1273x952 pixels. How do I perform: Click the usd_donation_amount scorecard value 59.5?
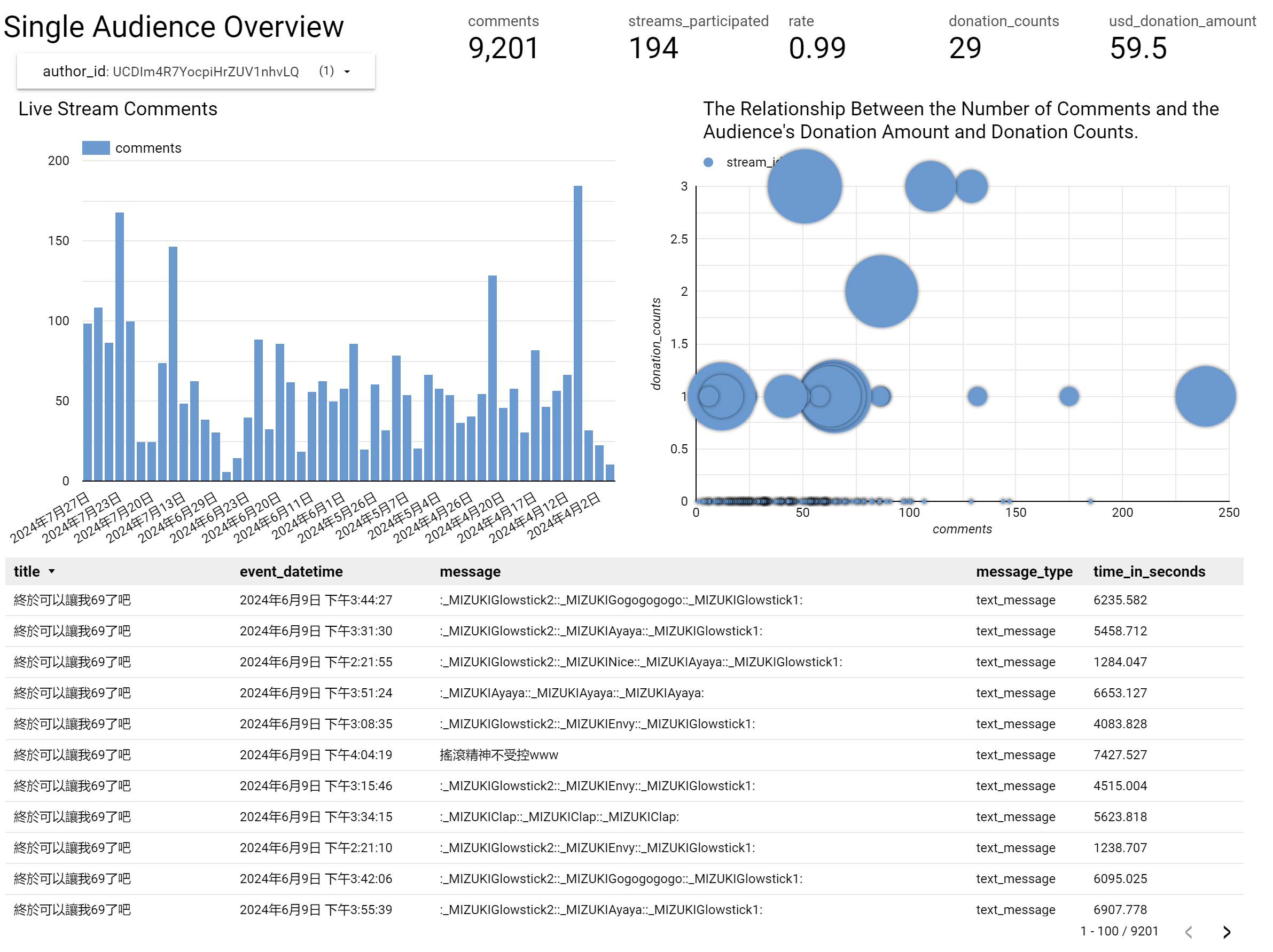point(1138,48)
